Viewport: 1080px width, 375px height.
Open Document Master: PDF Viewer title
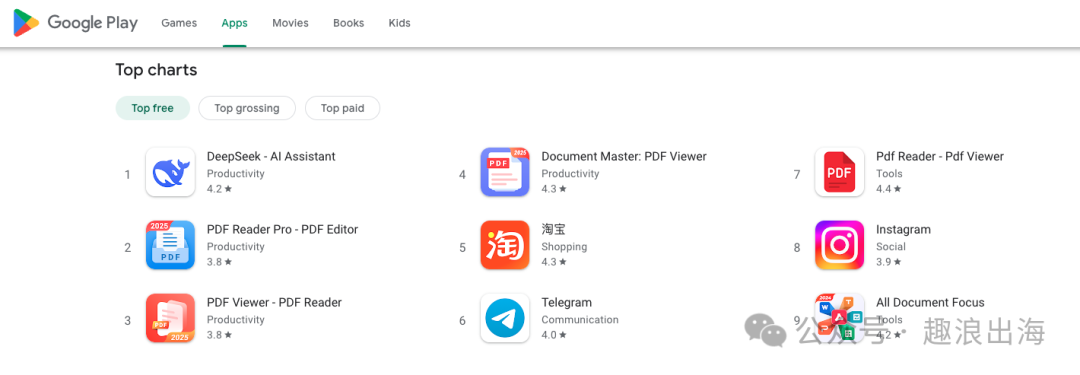click(x=624, y=156)
